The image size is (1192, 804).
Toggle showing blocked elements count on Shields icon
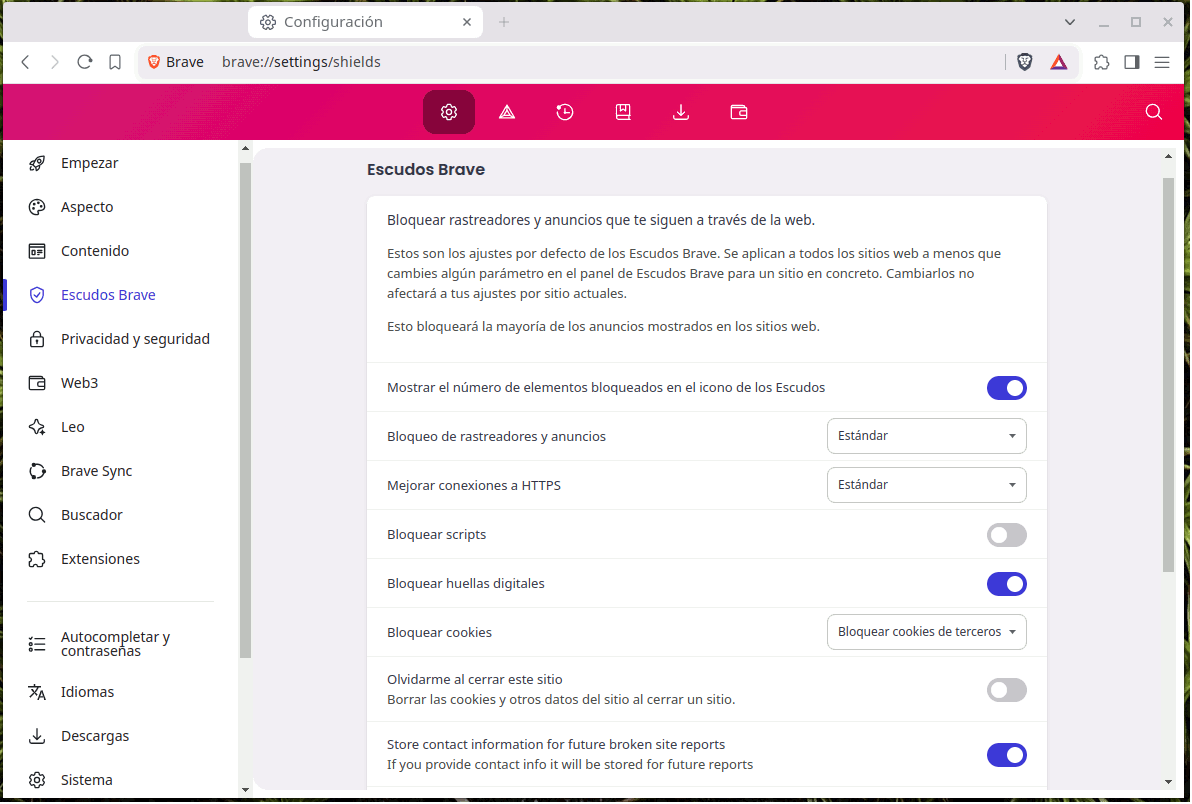[1007, 388]
